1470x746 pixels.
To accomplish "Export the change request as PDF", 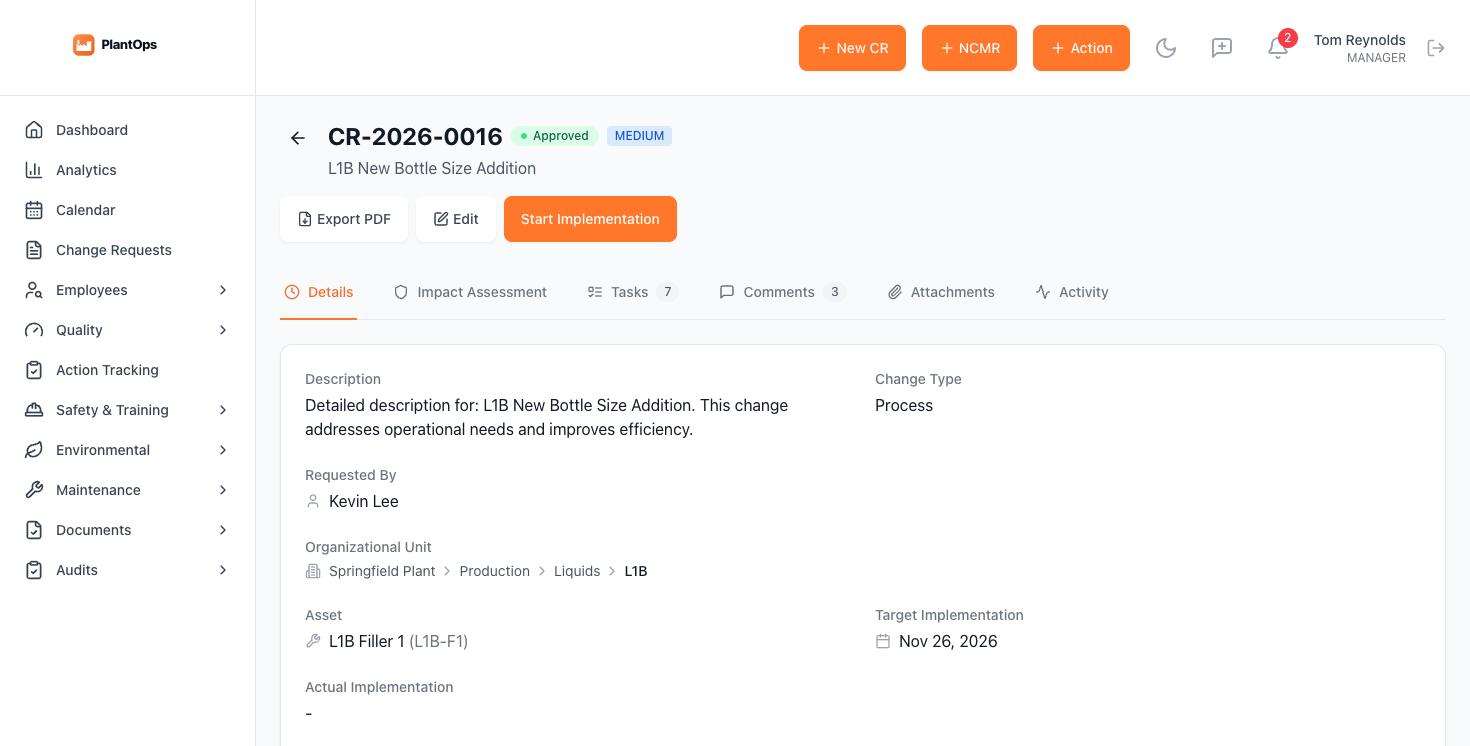I will click(x=344, y=219).
